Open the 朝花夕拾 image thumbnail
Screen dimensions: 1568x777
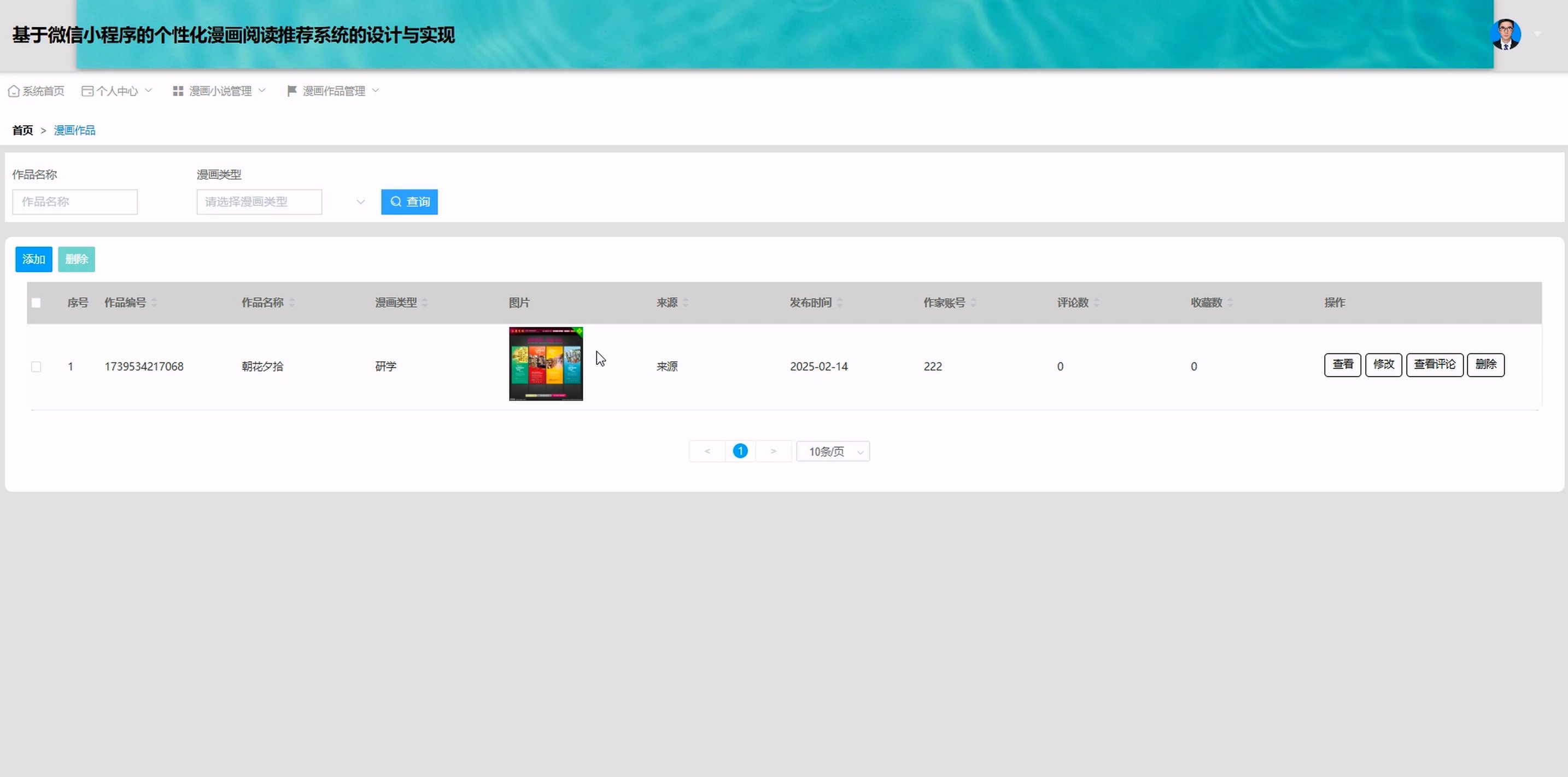[x=546, y=364]
